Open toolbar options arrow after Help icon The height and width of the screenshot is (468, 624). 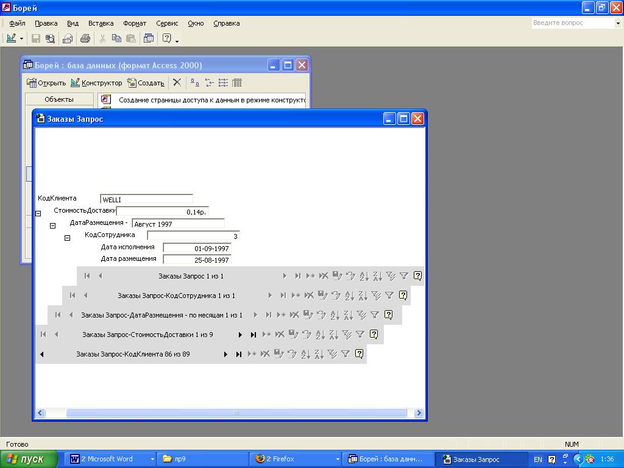[177, 40]
